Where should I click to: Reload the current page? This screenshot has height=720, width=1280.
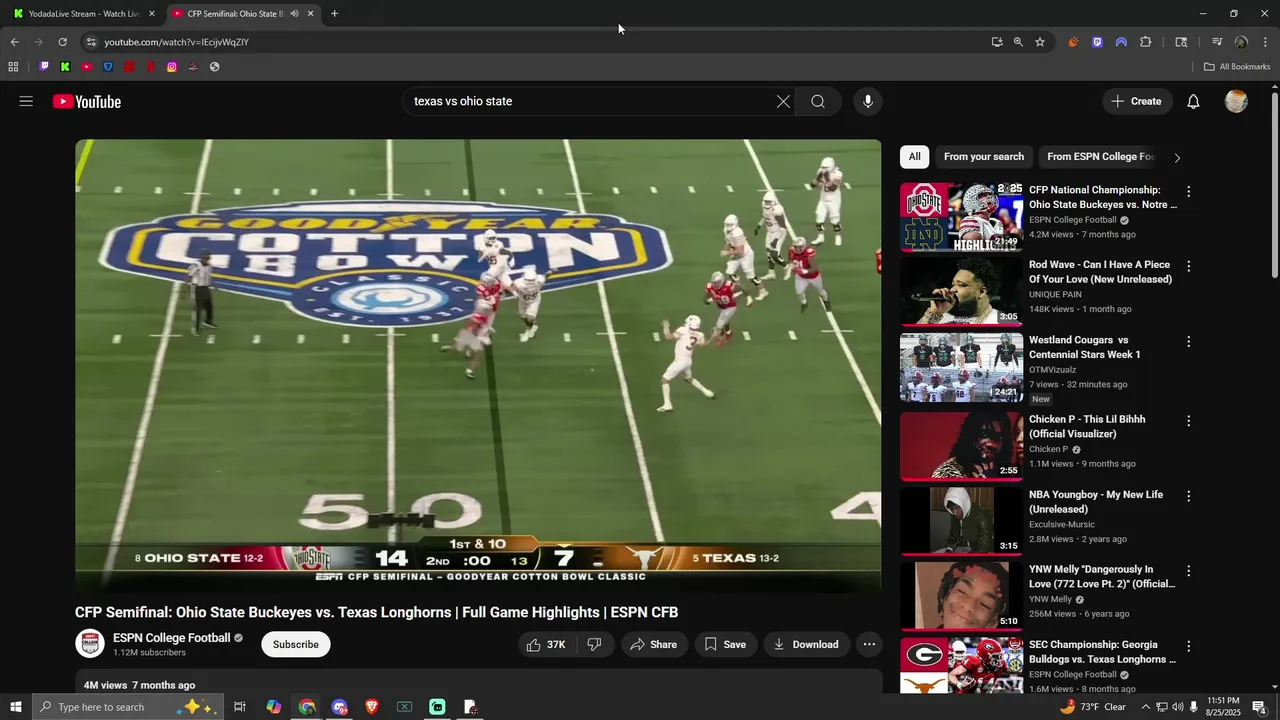(x=62, y=42)
